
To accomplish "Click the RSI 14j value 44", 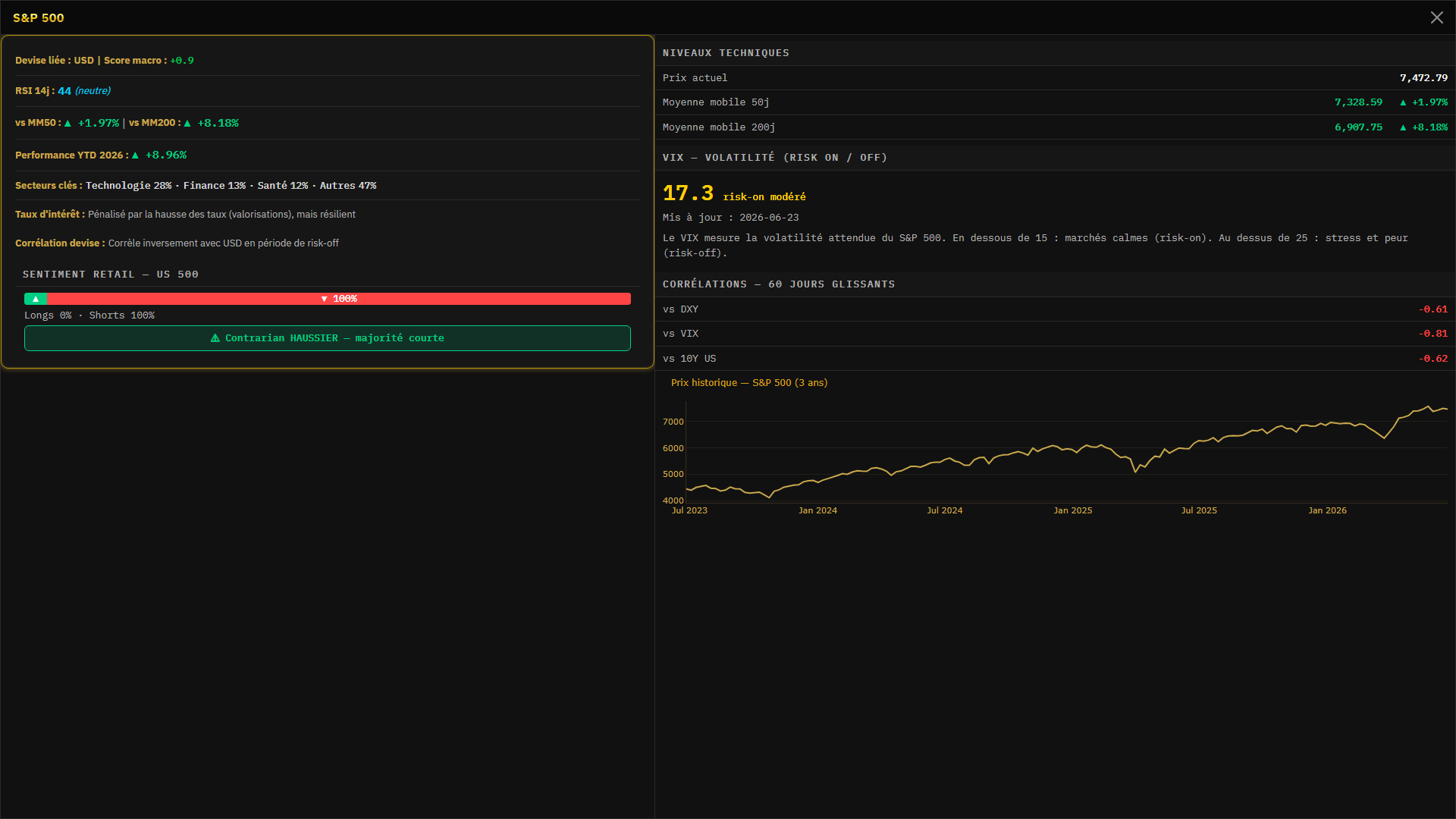I will 64,91.
